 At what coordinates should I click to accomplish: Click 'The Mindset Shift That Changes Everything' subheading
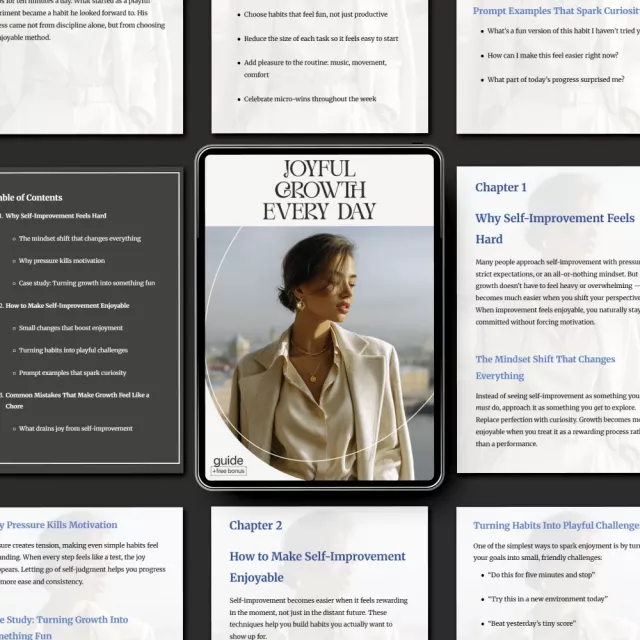point(545,367)
